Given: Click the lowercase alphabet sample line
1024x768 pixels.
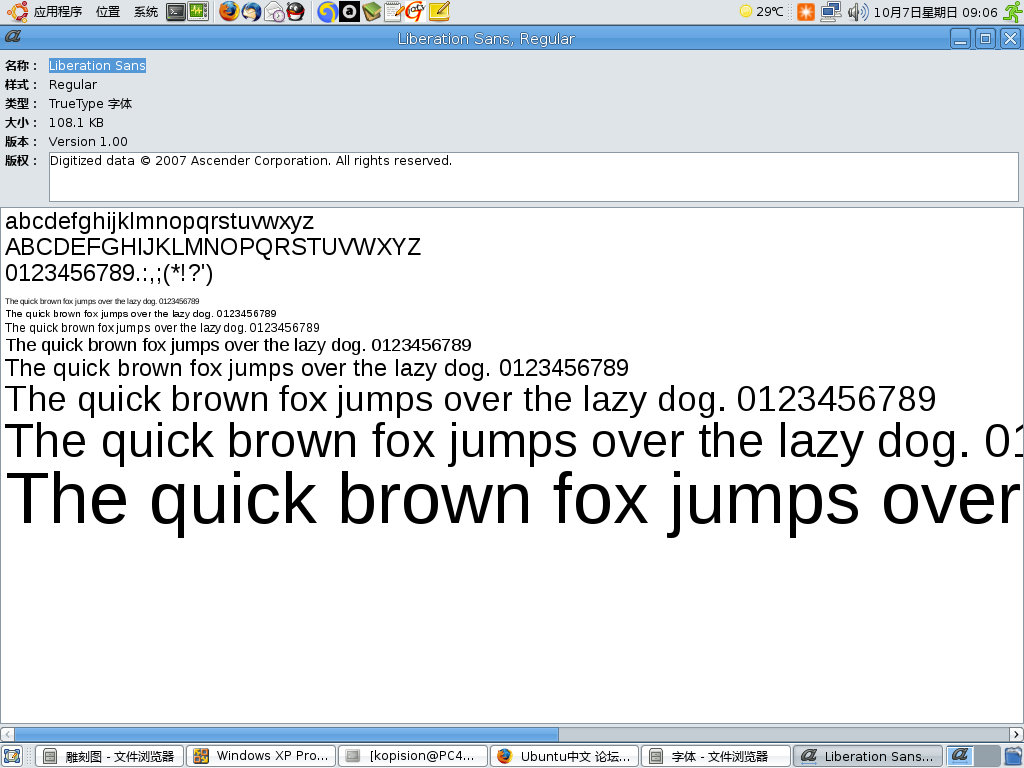Looking at the screenshot, I should (159, 222).
